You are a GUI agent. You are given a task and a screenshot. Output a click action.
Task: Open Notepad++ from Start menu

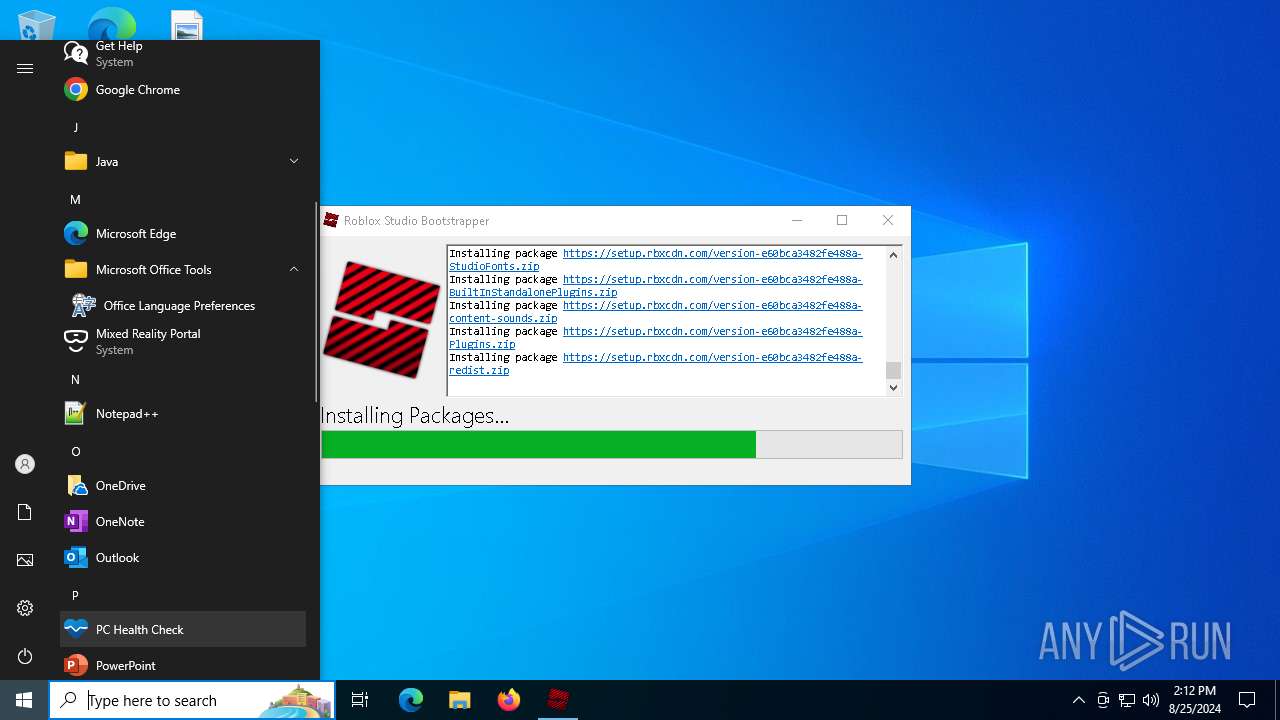coord(183,414)
